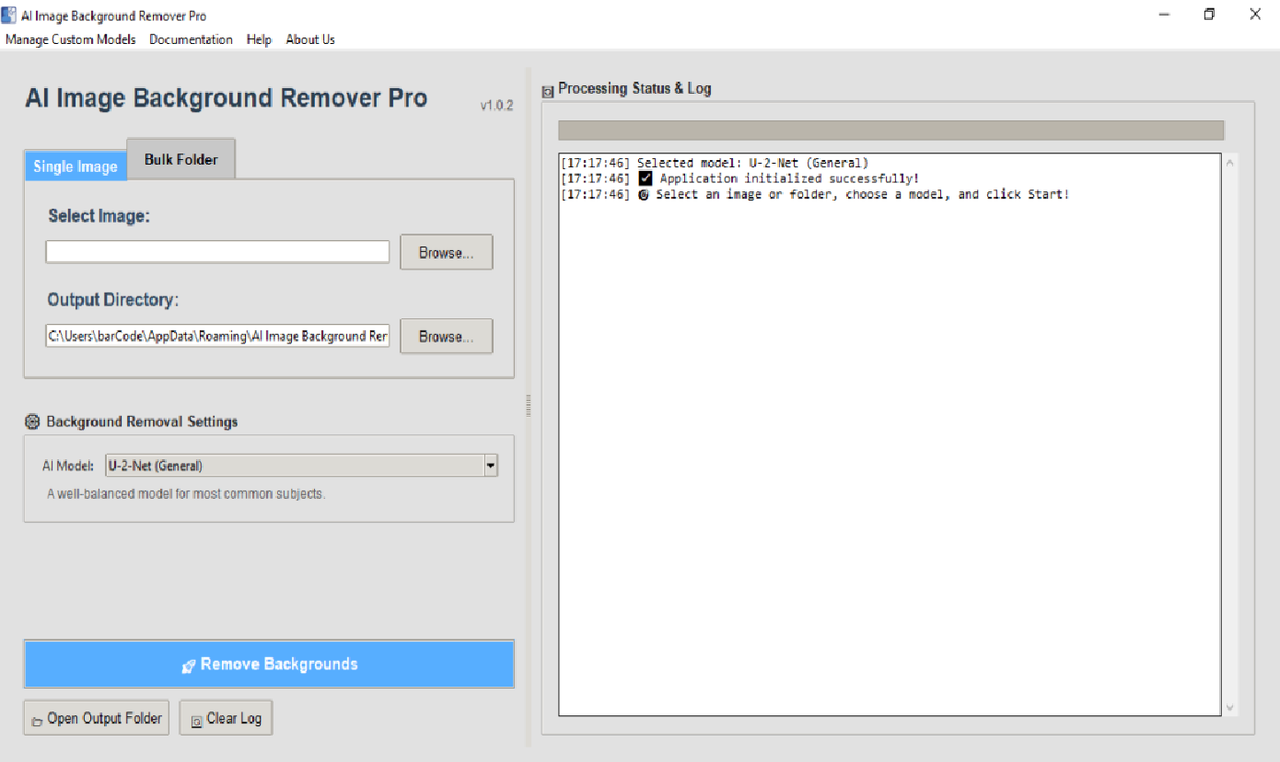Close the application window
This screenshot has width=1280, height=762.
[1256, 14]
